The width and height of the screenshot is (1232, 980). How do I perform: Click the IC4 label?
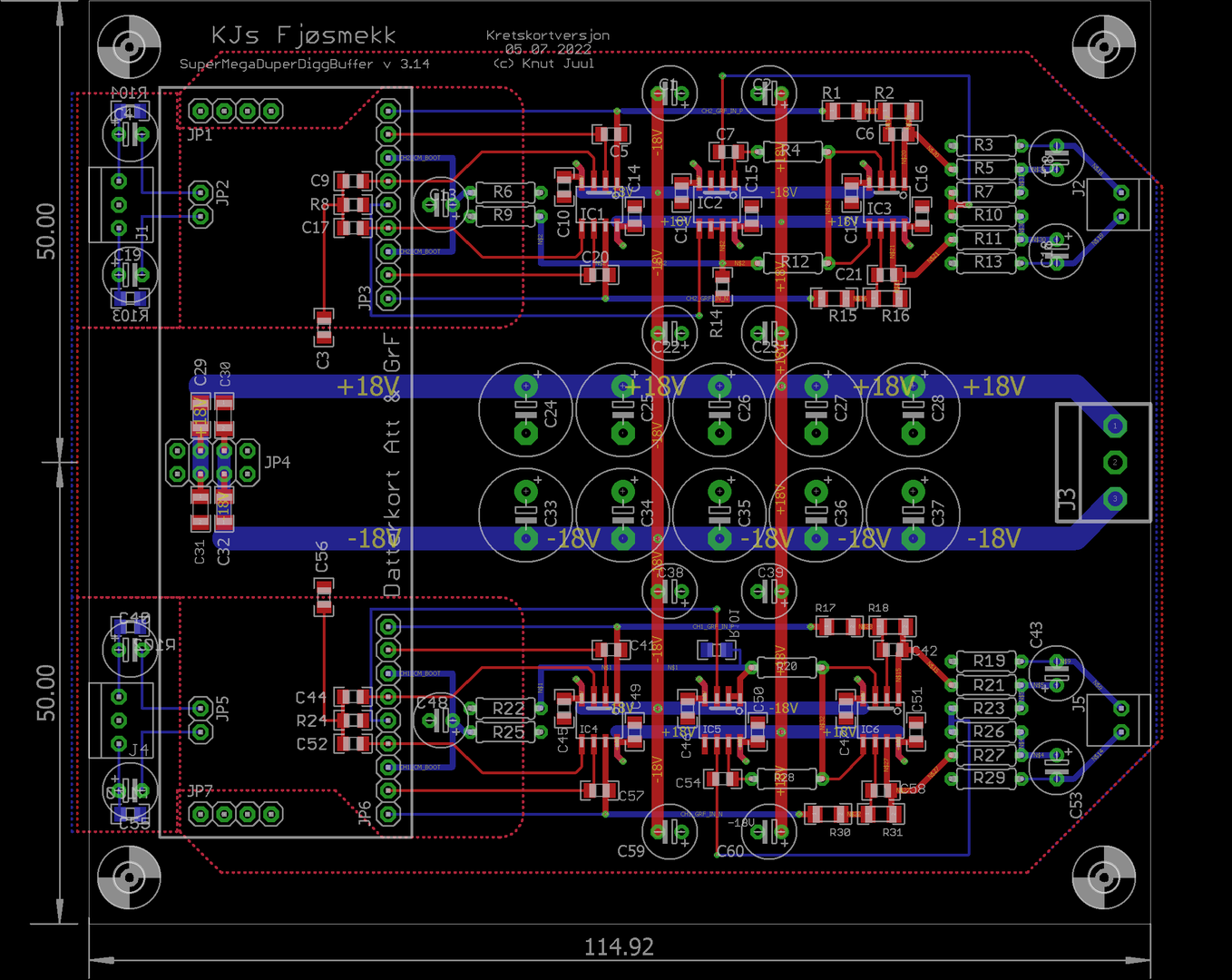click(589, 730)
